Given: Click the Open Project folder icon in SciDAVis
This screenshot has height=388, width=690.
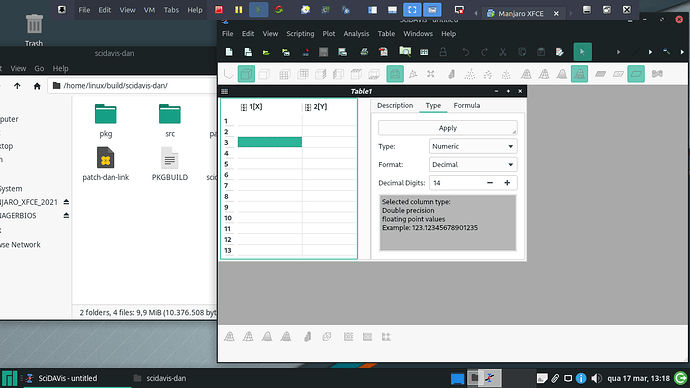Looking at the screenshot, I should coord(266,52).
